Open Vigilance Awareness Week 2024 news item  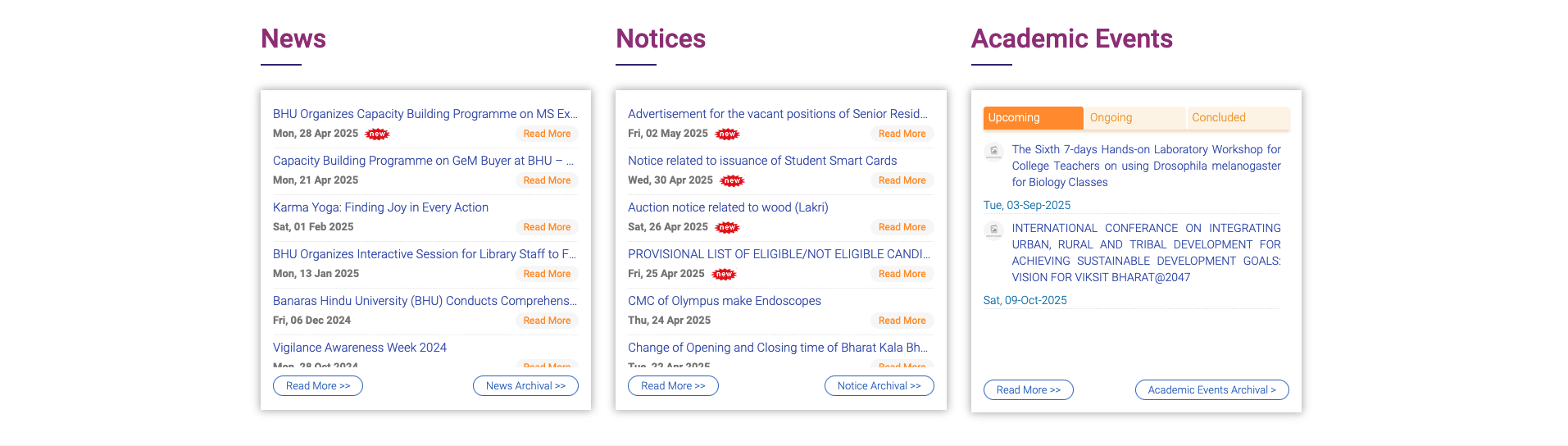360,348
